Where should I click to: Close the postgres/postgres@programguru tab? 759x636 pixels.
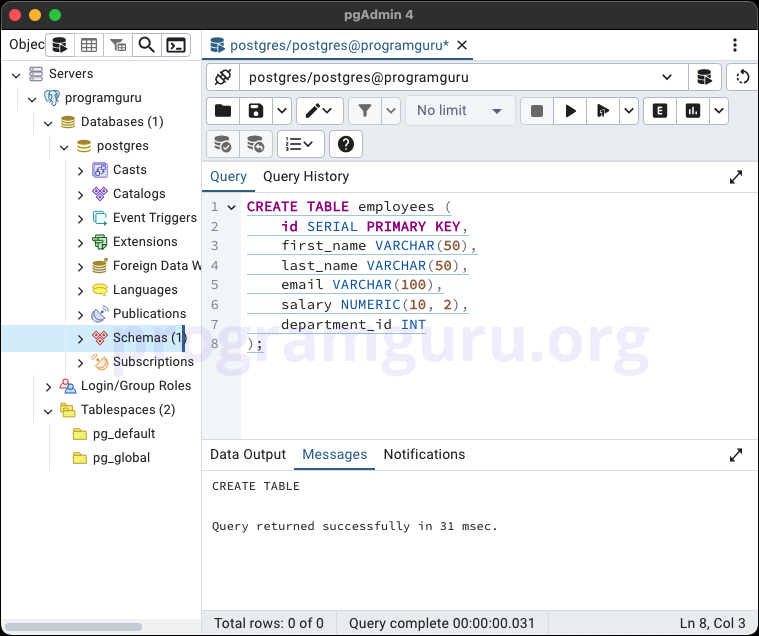coord(462,45)
